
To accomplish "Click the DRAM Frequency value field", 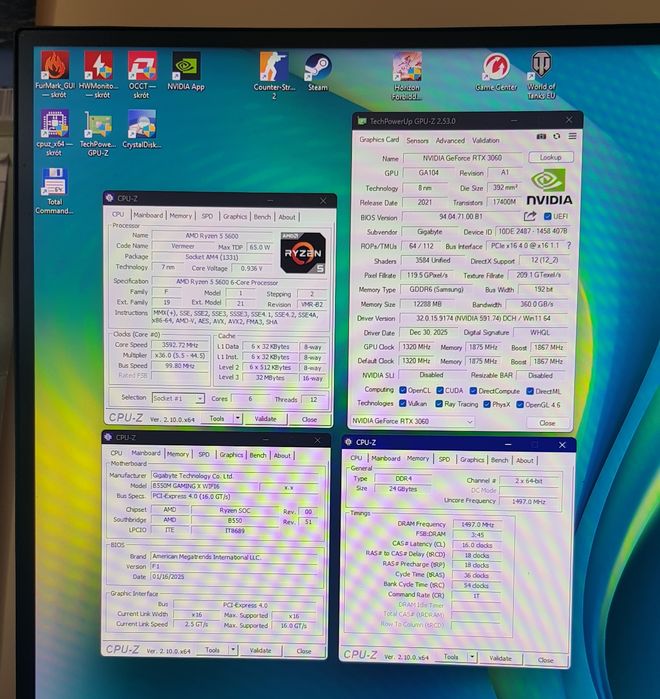I will 476,525.
